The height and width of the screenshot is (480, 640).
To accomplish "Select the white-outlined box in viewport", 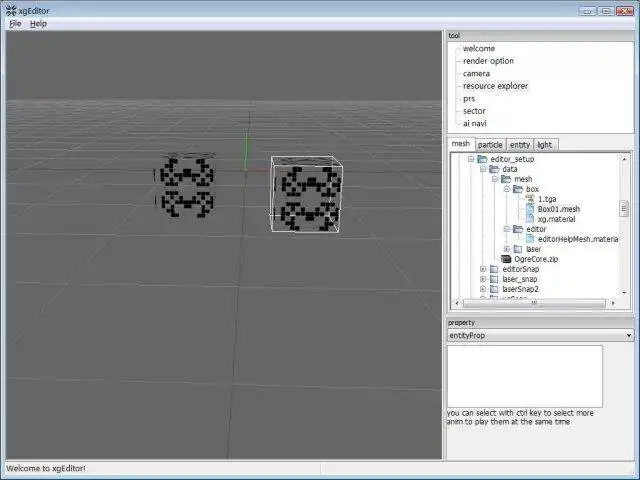I will coord(306,194).
